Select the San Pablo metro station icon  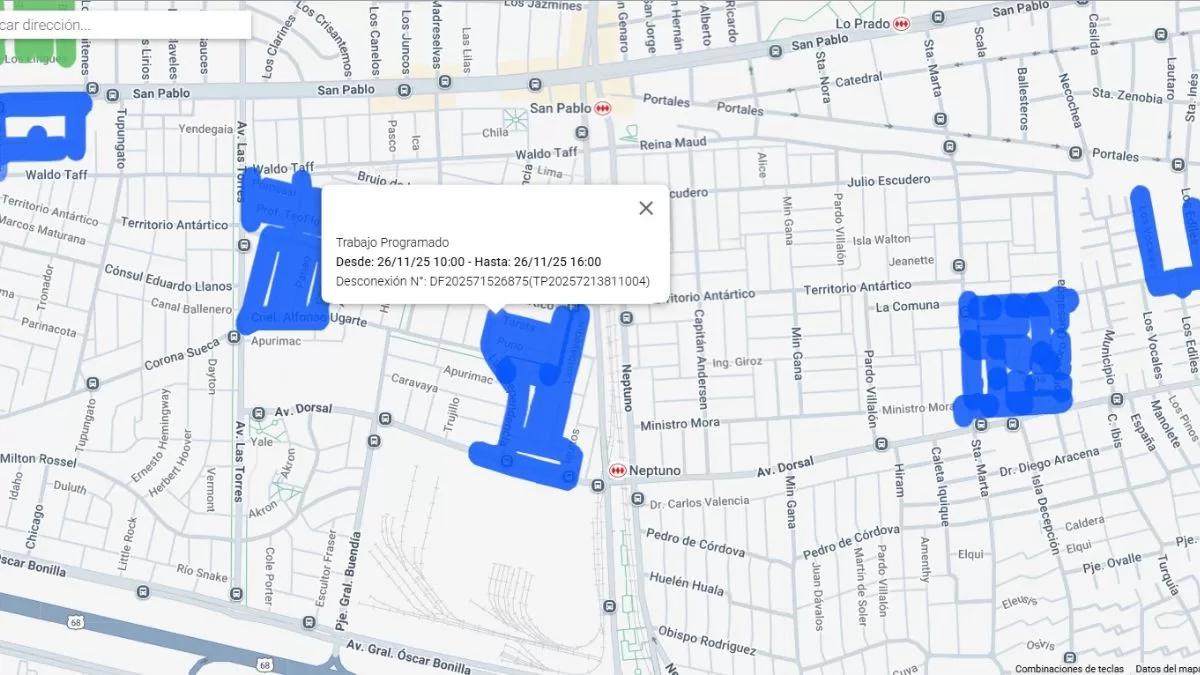[x=602, y=108]
